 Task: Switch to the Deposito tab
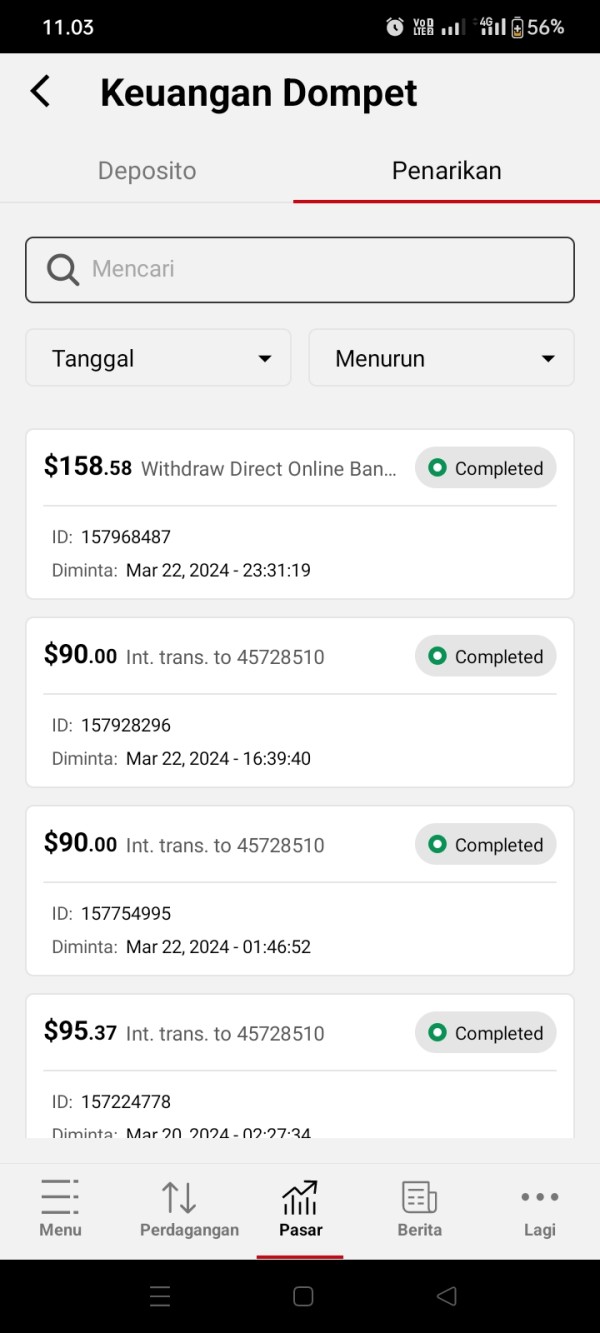tap(147, 171)
